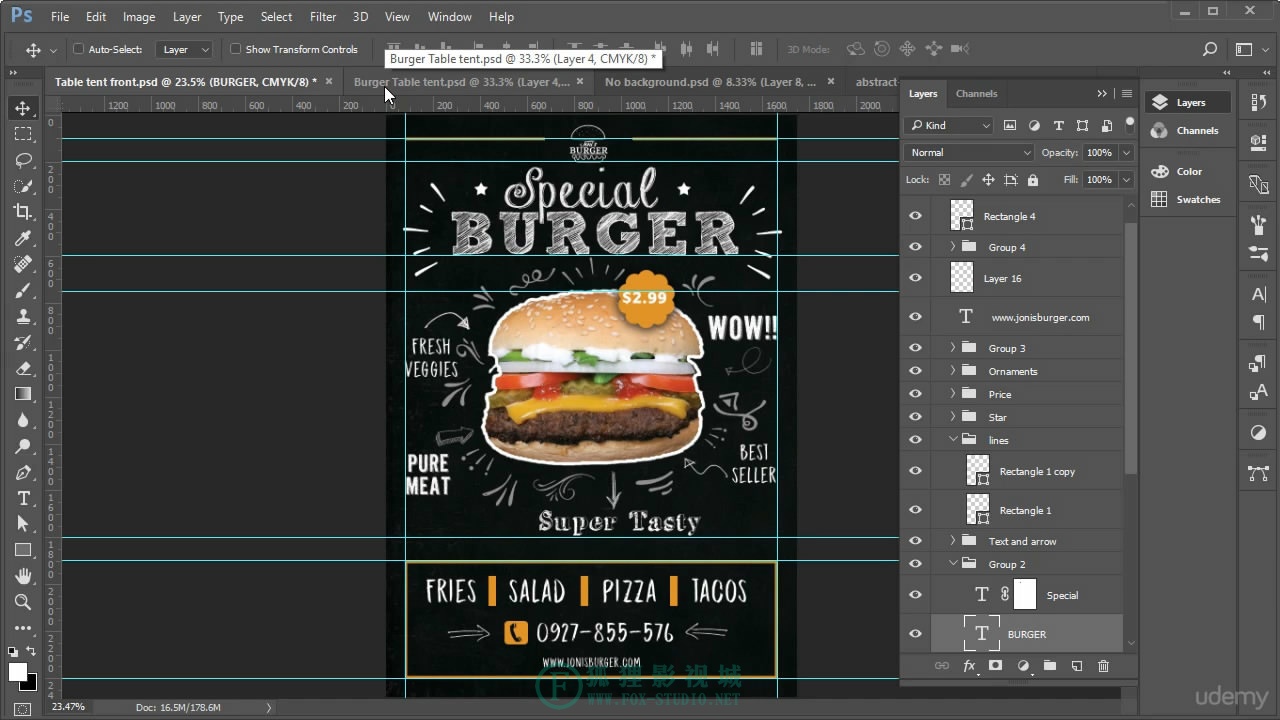Open the search magnifier in options bar
Screen dimensions: 1280x720
click(1210, 49)
